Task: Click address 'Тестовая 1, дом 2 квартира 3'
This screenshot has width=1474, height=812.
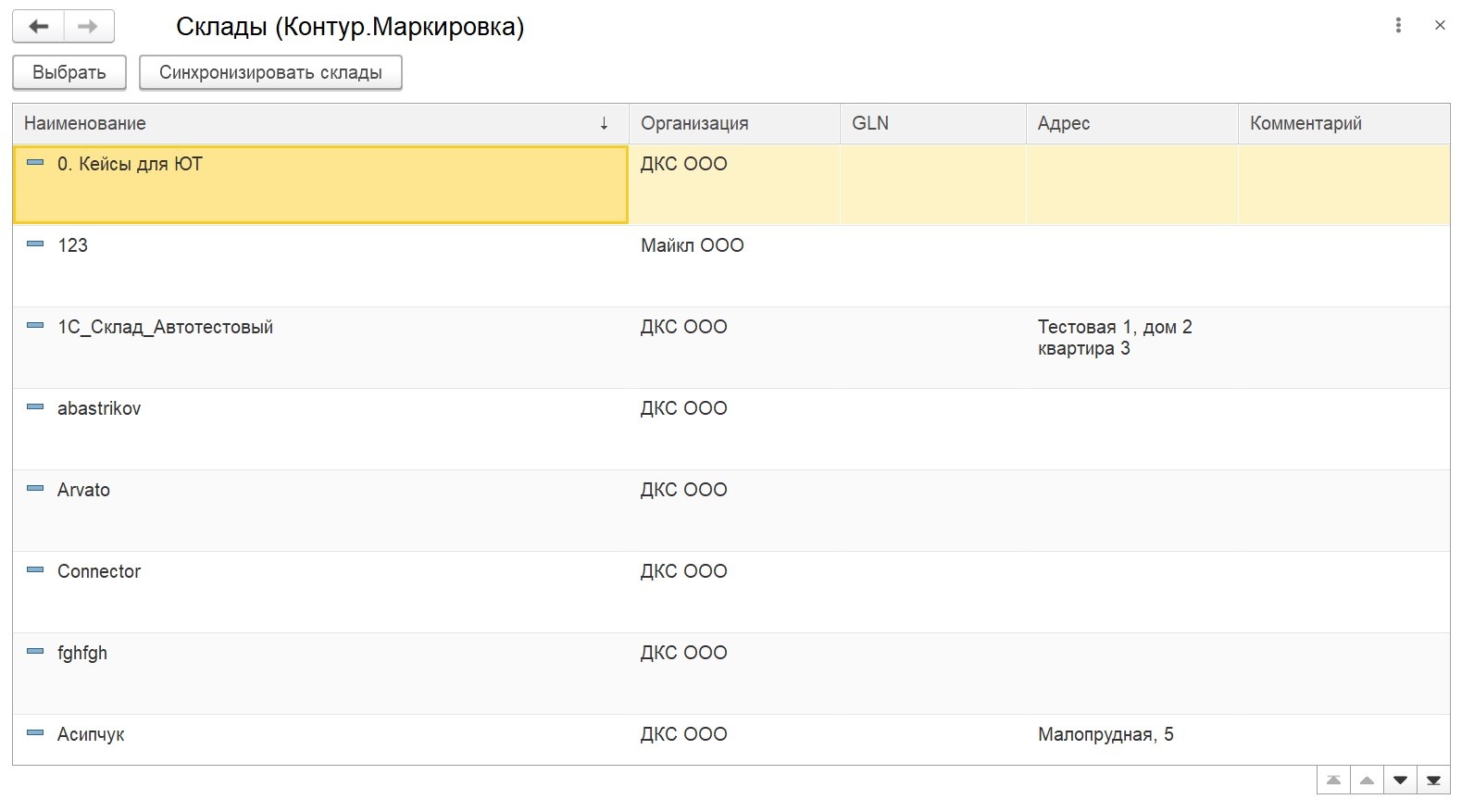Action: pos(1115,338)
